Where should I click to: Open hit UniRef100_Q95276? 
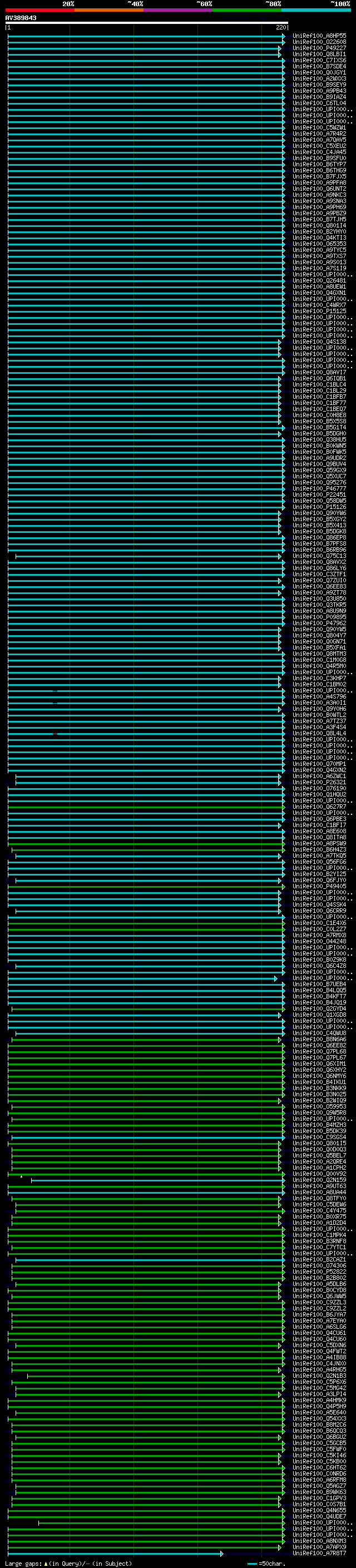[x=319, y=483]
